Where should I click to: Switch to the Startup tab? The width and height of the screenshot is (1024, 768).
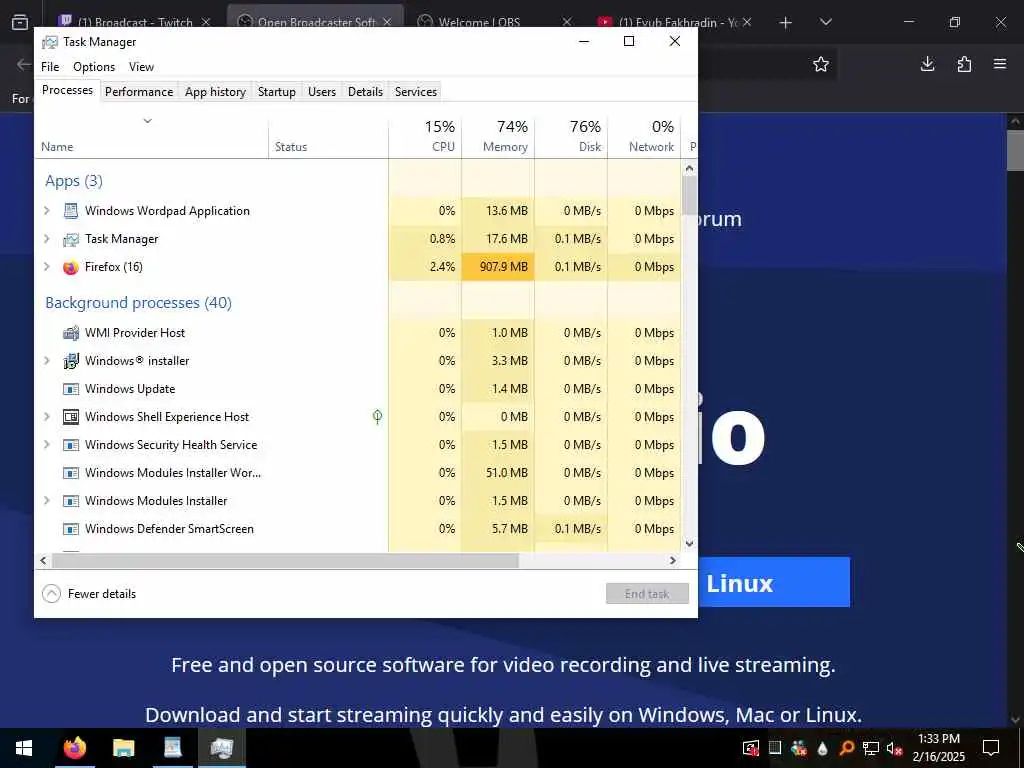pos(277,92)
